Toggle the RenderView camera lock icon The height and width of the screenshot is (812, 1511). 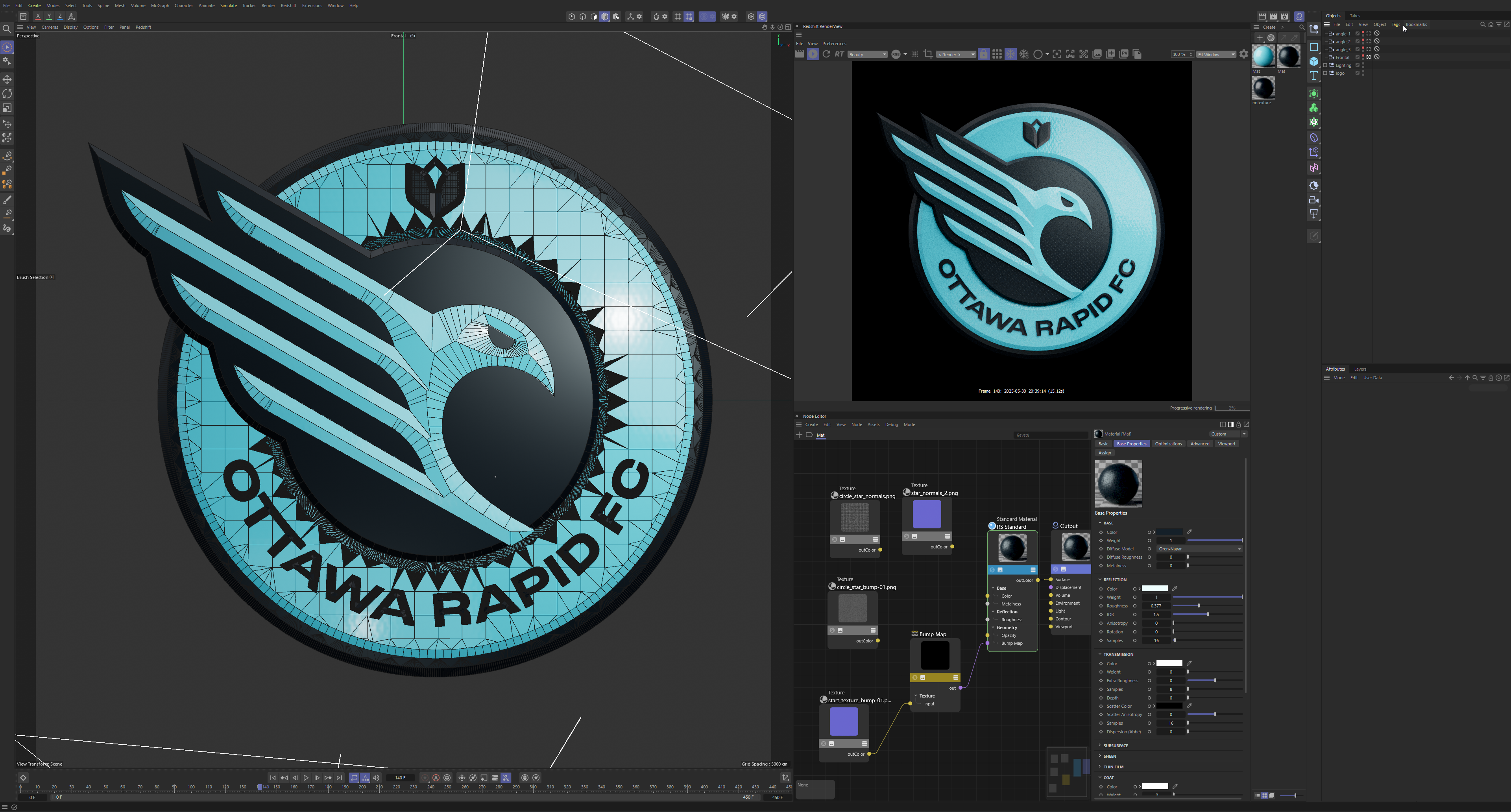[x=984, y=55]
